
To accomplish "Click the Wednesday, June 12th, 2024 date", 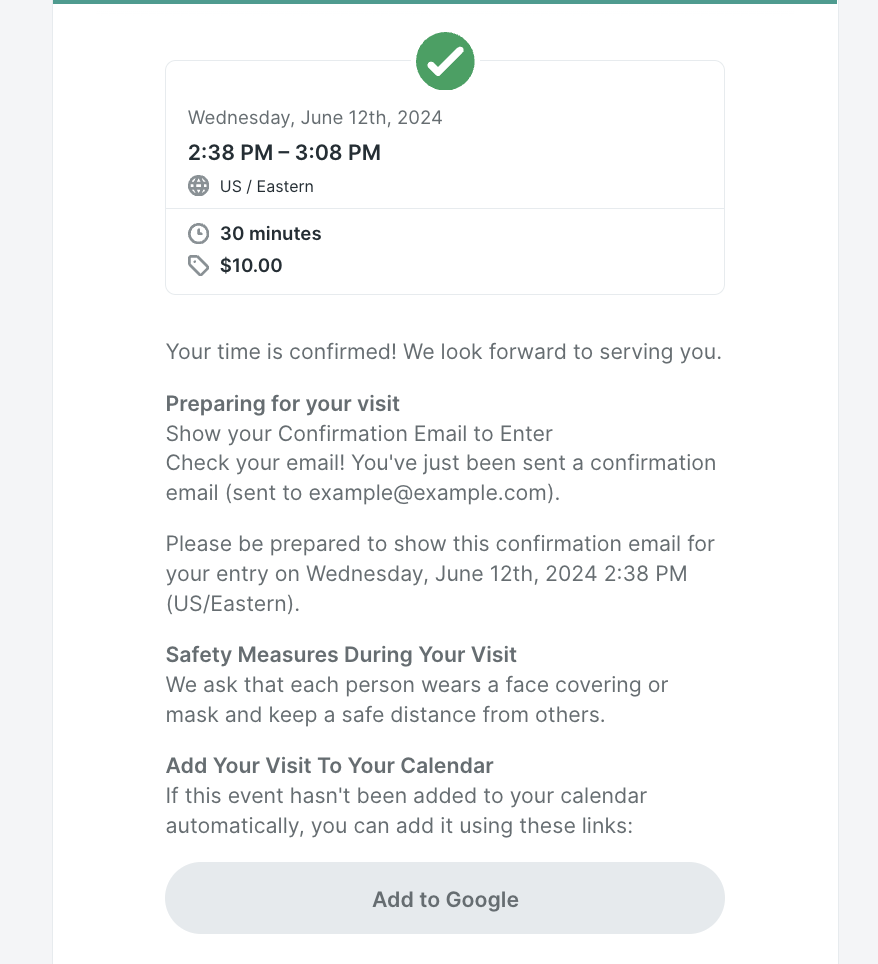I will point(315,117).
